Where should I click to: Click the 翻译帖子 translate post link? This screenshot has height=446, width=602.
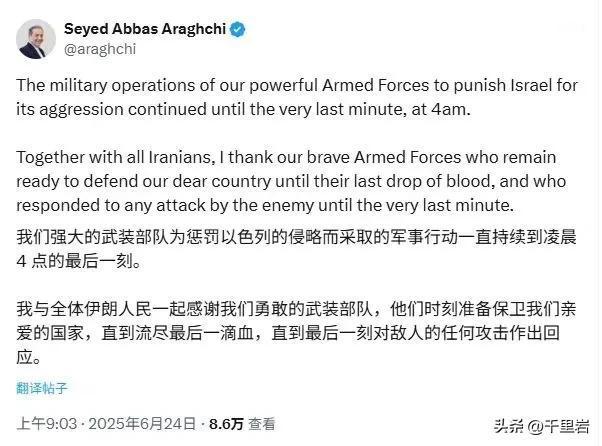click(42, 388)
